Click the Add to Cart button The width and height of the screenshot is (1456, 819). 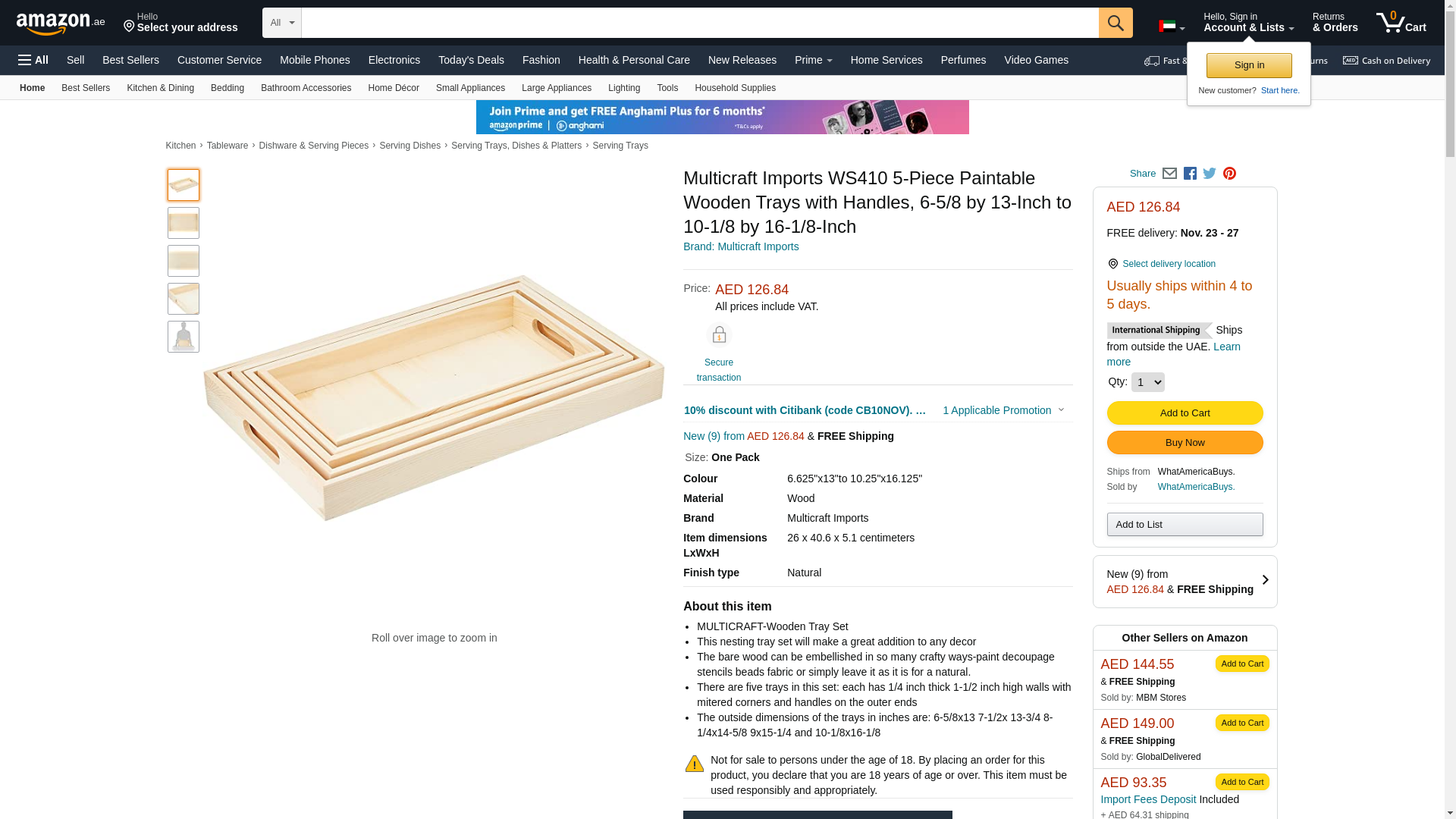coord(1185,413)
